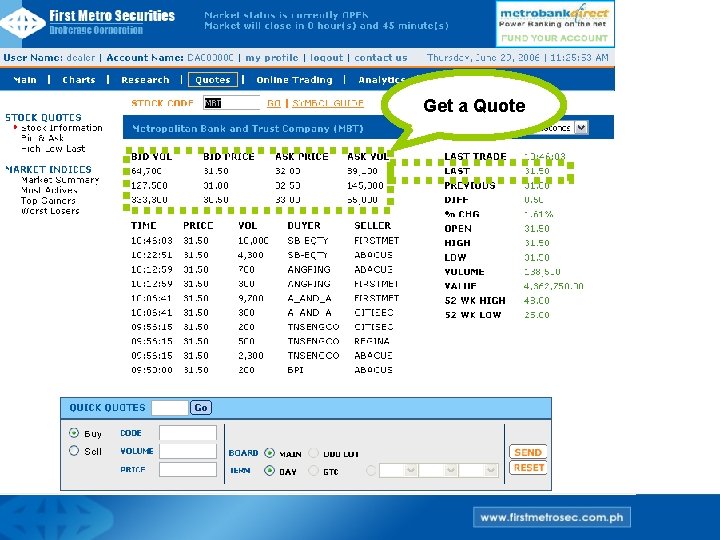Select the Buy radio button
This screenshot has height=540, width=720.
74,433
